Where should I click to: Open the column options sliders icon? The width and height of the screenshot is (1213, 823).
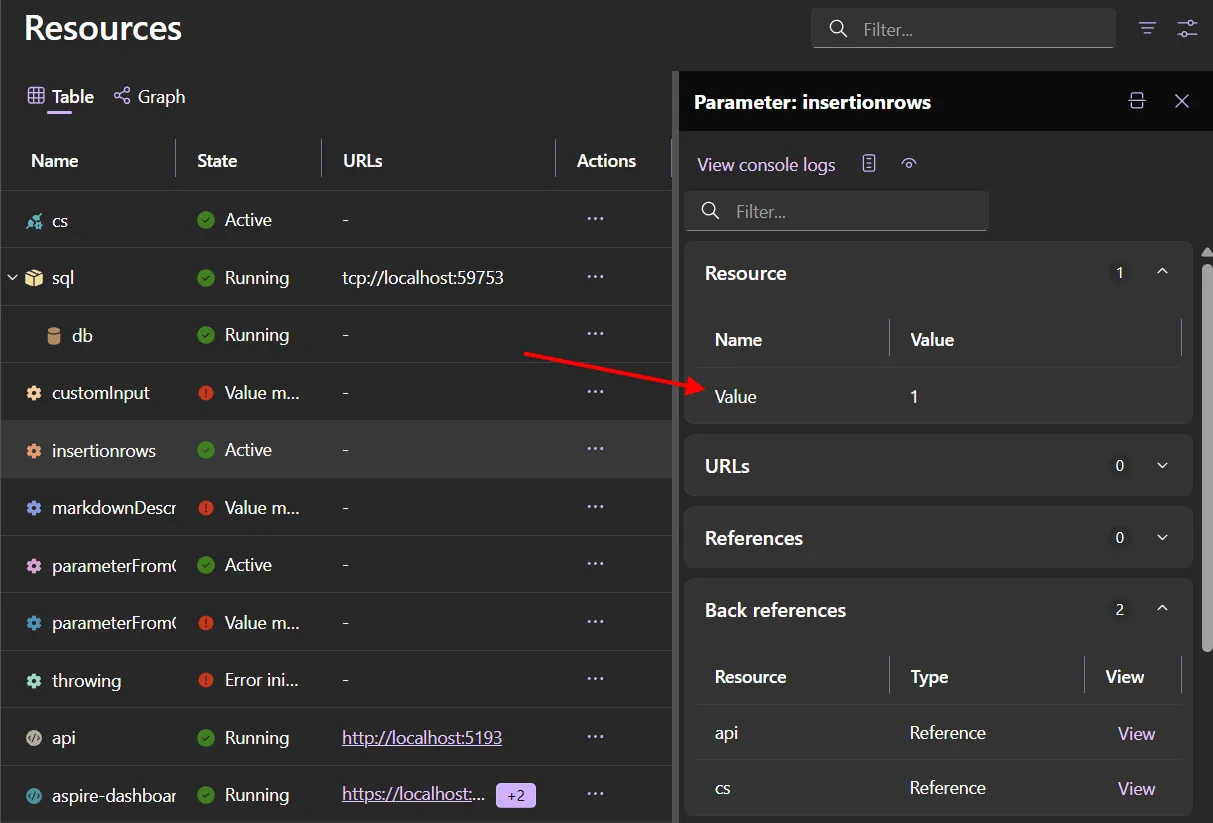tap(1187, 28)
